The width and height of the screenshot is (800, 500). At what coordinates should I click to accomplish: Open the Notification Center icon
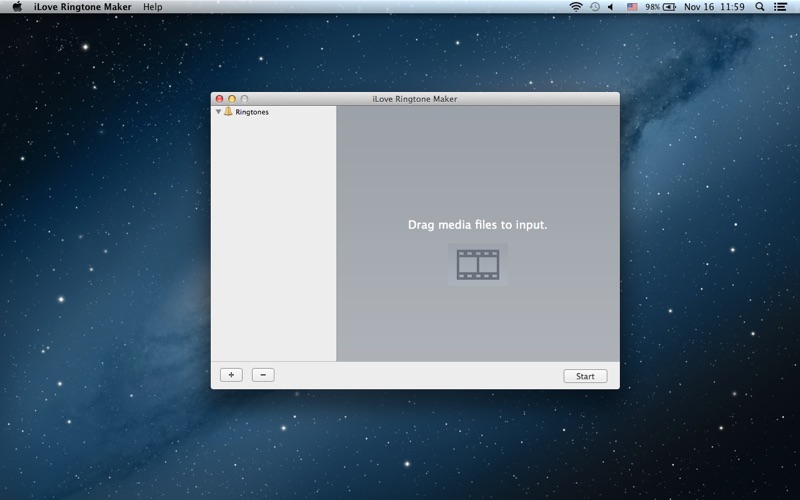pos(780,7)
